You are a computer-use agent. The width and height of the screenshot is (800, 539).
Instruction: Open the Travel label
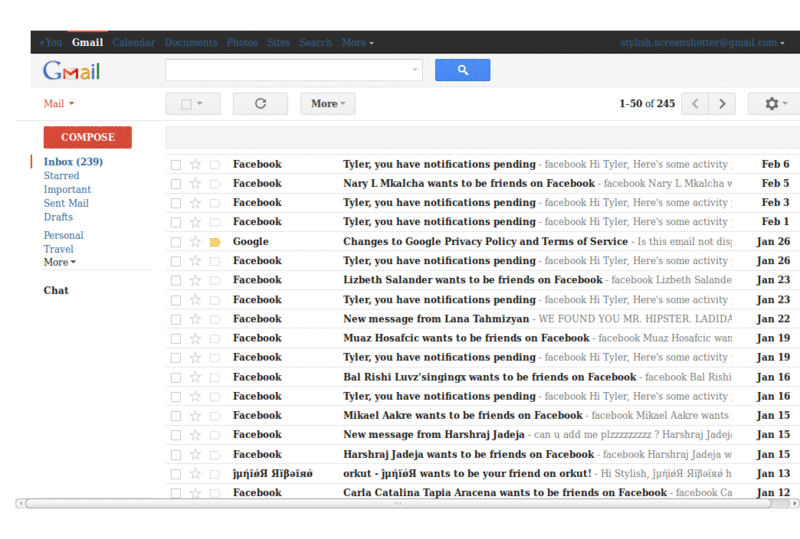58,249
